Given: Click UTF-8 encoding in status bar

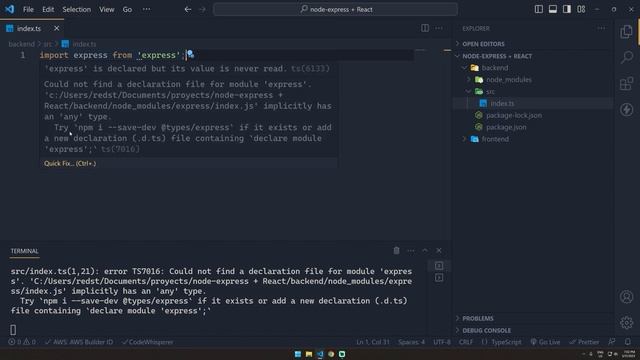Looking at the screenshot, I should coord(442,342).
